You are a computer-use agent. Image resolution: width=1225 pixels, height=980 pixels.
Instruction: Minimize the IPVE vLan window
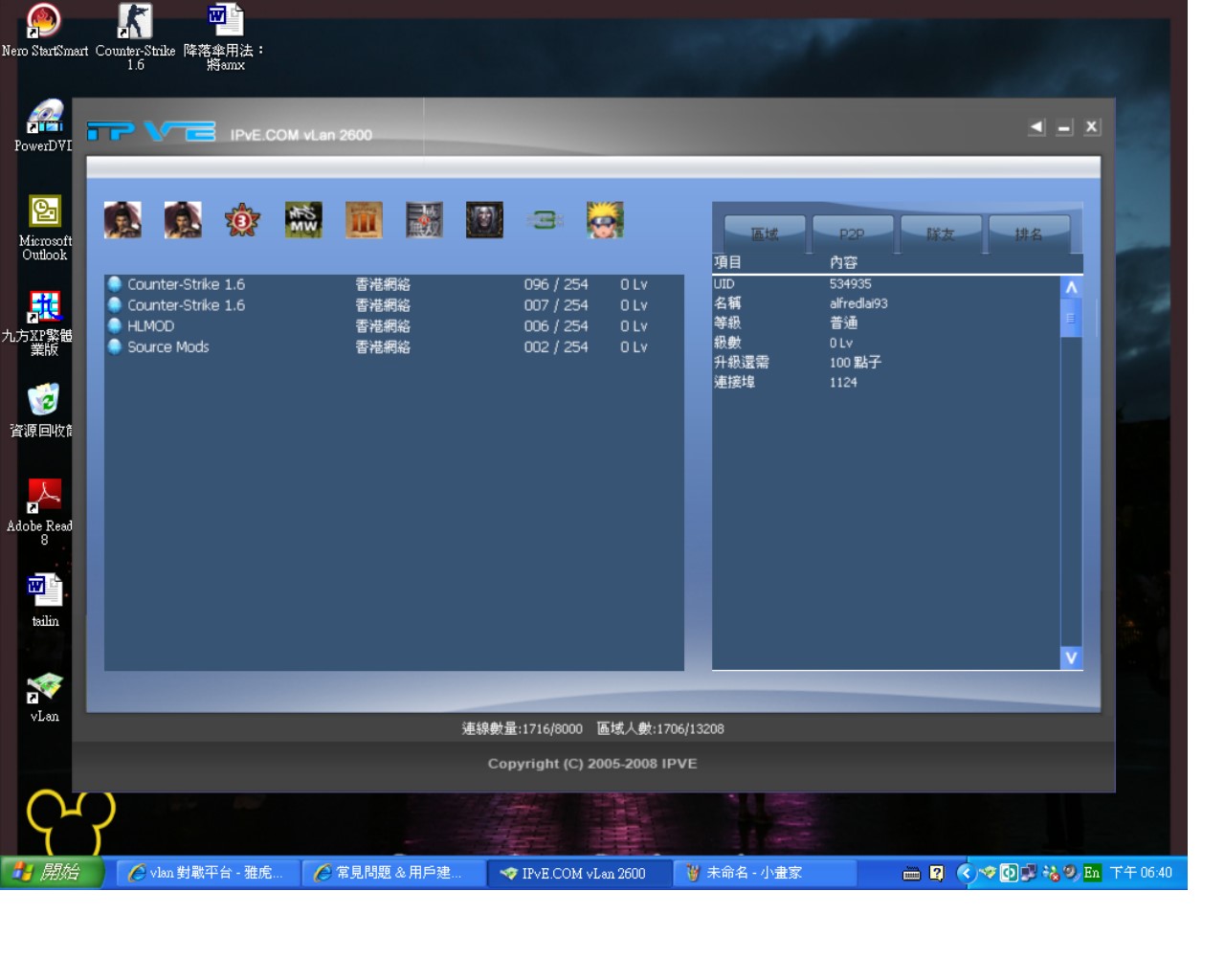click(1064, 127)
